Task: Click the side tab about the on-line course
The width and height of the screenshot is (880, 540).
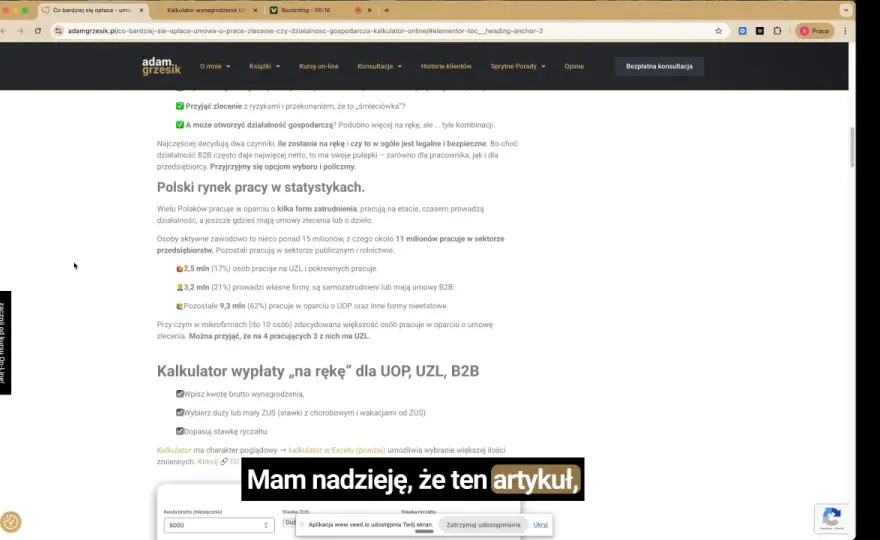Action: [5, 342]
